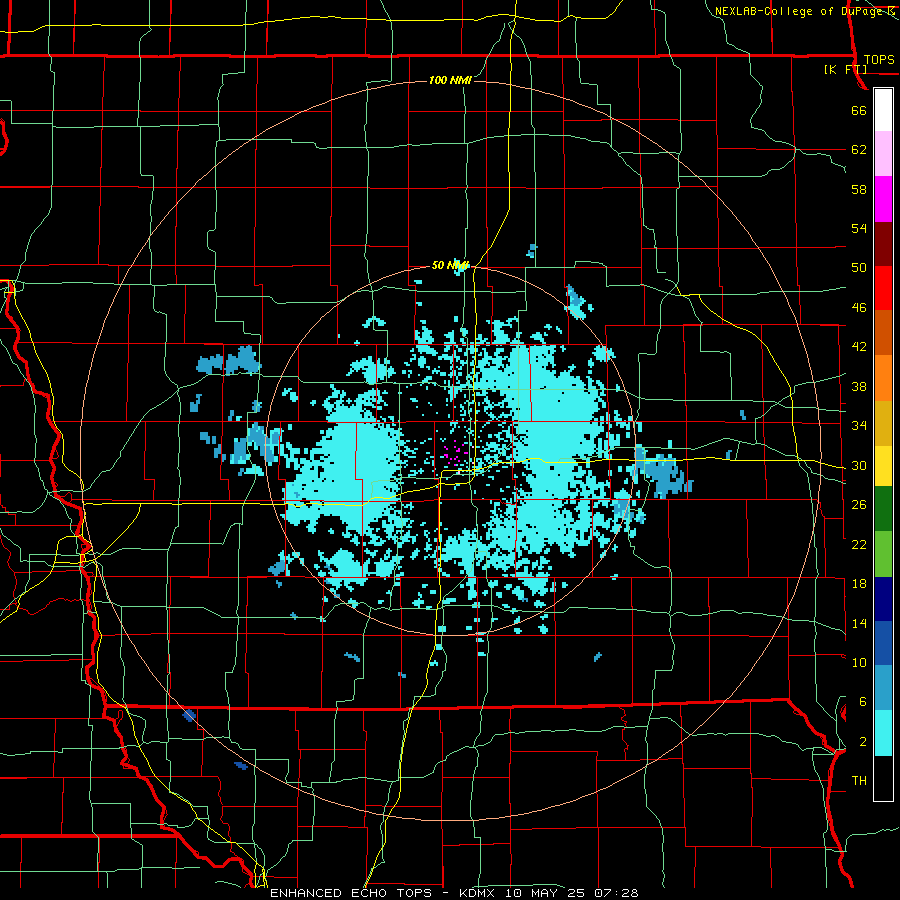The image size is (900, 900).
Task: Click the magenta legend swatch
Action: (883, 199)
